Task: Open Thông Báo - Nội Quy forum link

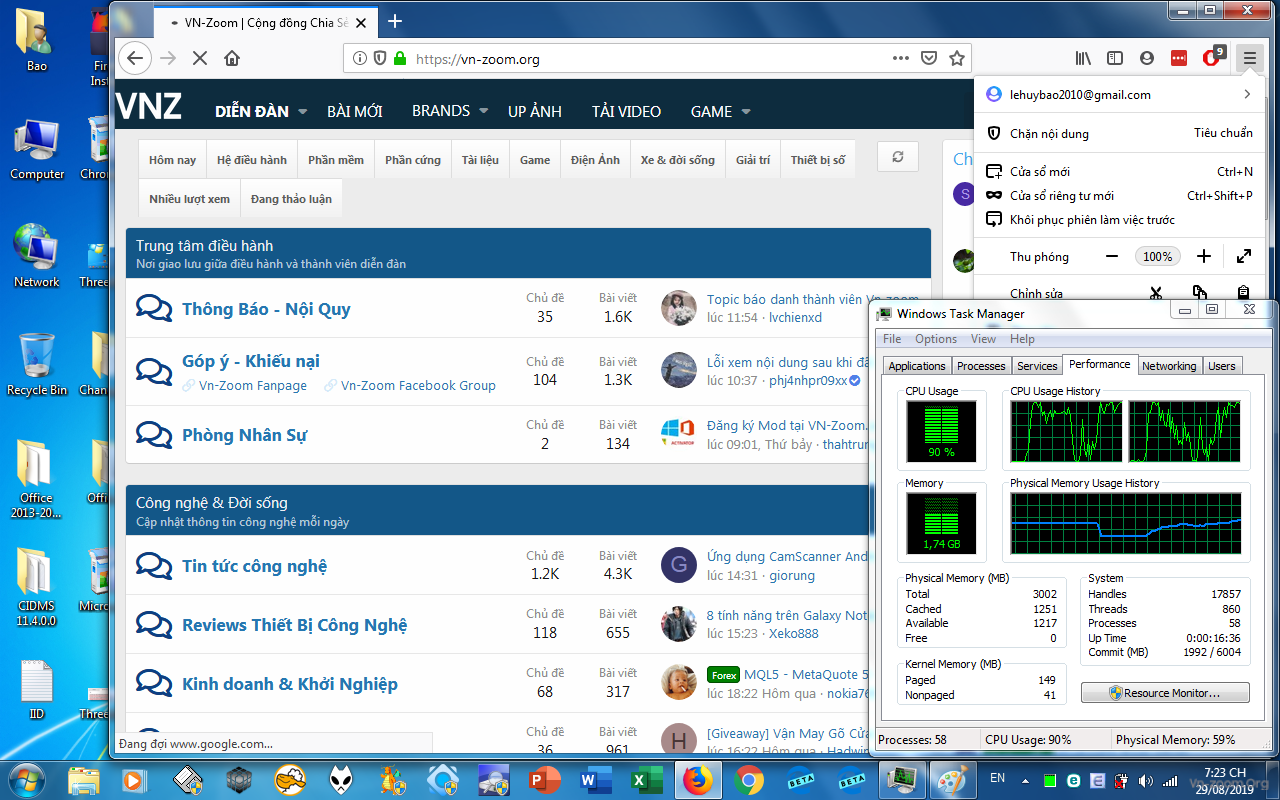Action: tap(266, 309)
